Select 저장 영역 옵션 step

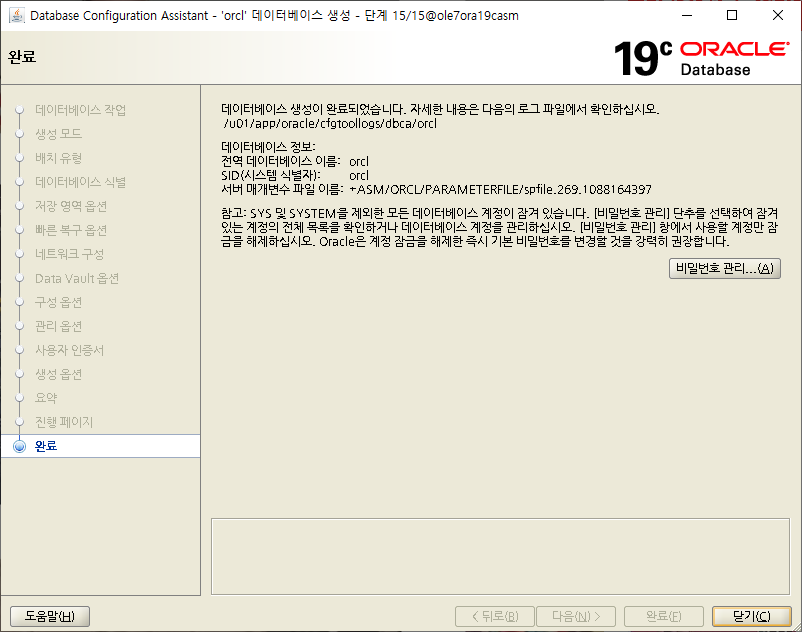(71, 206)
